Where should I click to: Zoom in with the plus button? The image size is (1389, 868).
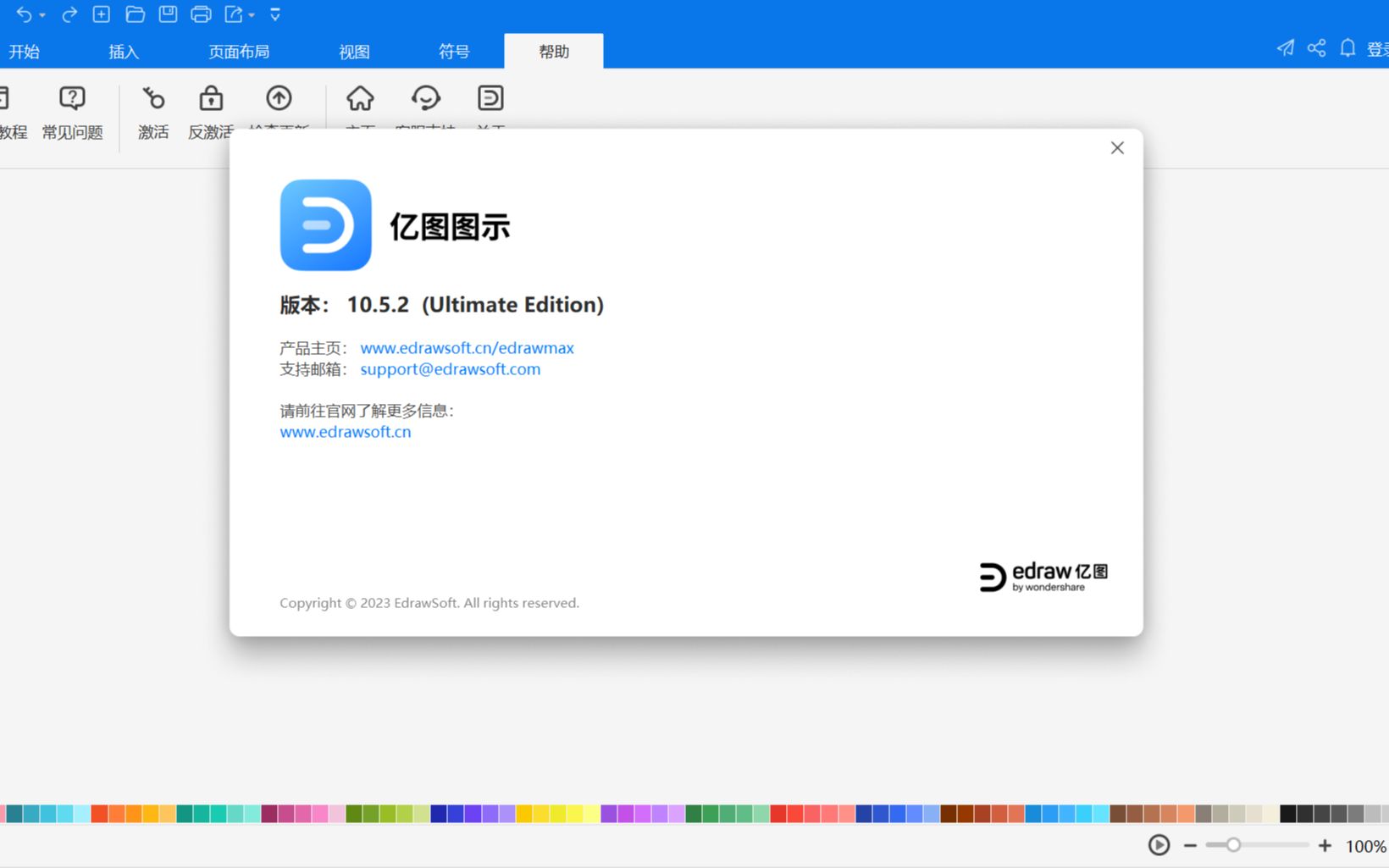point(1325,845)
